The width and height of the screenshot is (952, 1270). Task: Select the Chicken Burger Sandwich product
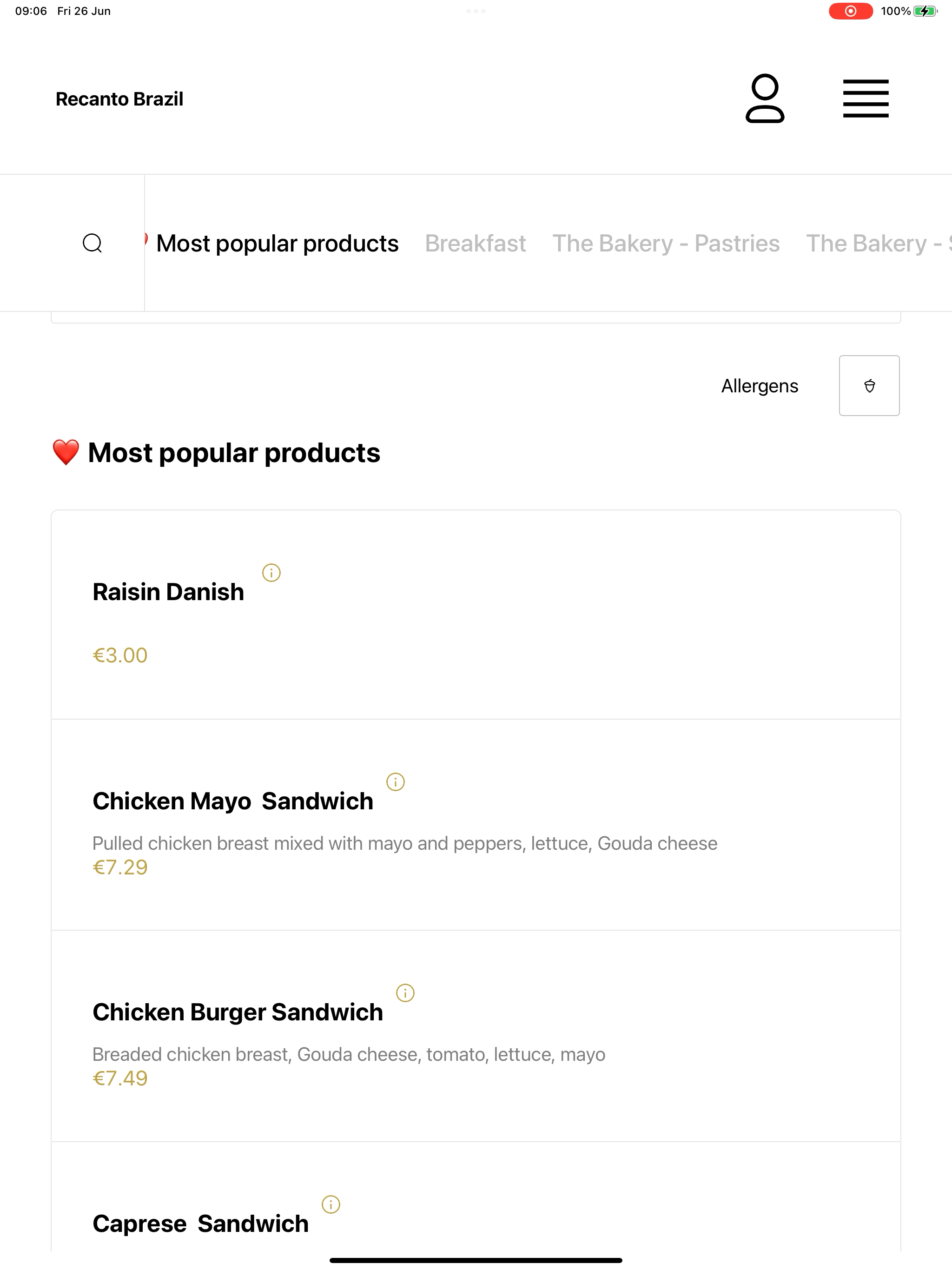tap(476, 1036)
